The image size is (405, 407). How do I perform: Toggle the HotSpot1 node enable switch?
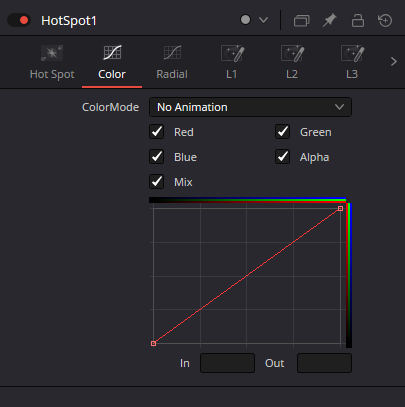click(19, 20)
